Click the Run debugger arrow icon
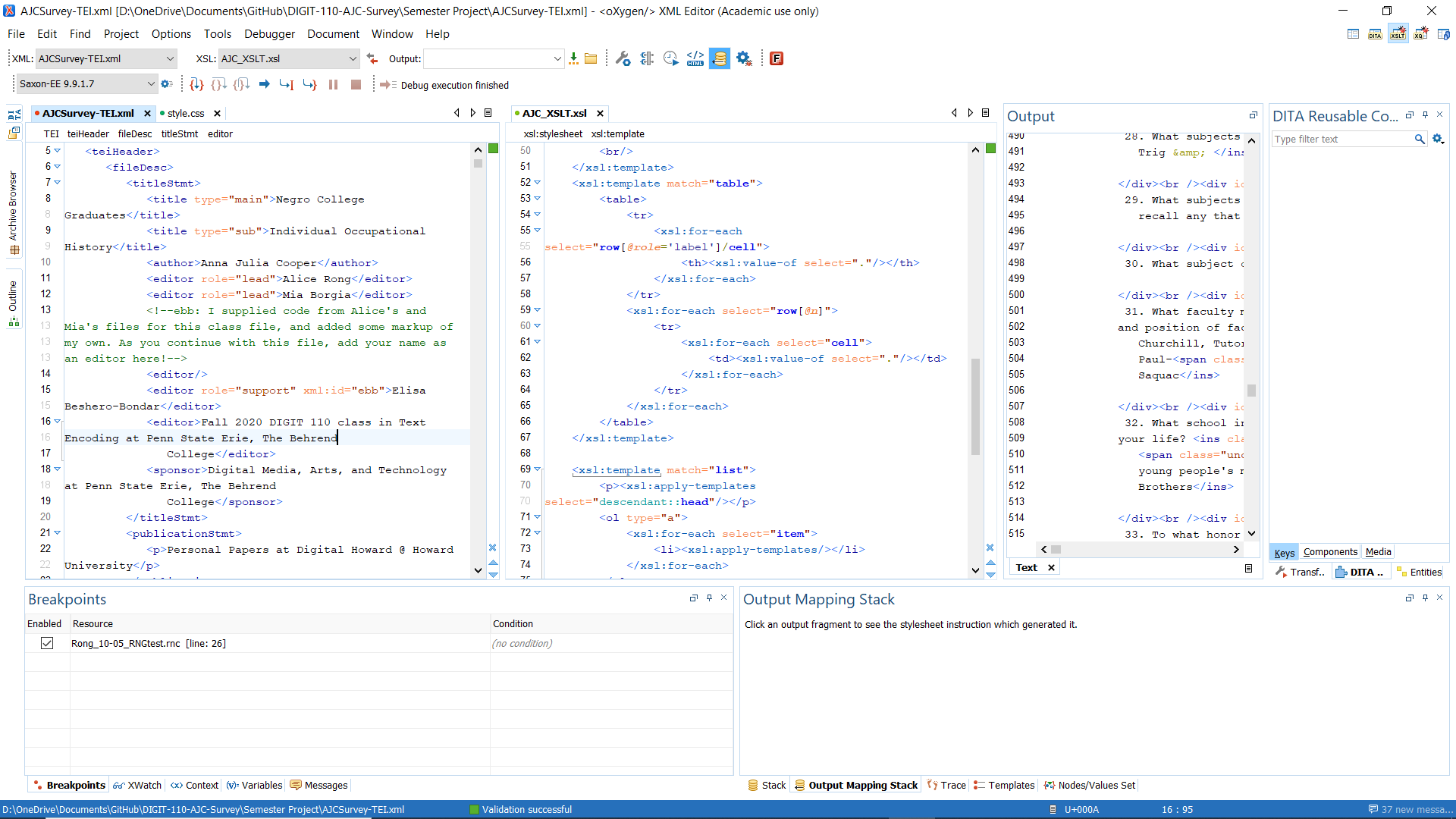This screenshot has height=819, width=1456. tap(264, 84)
